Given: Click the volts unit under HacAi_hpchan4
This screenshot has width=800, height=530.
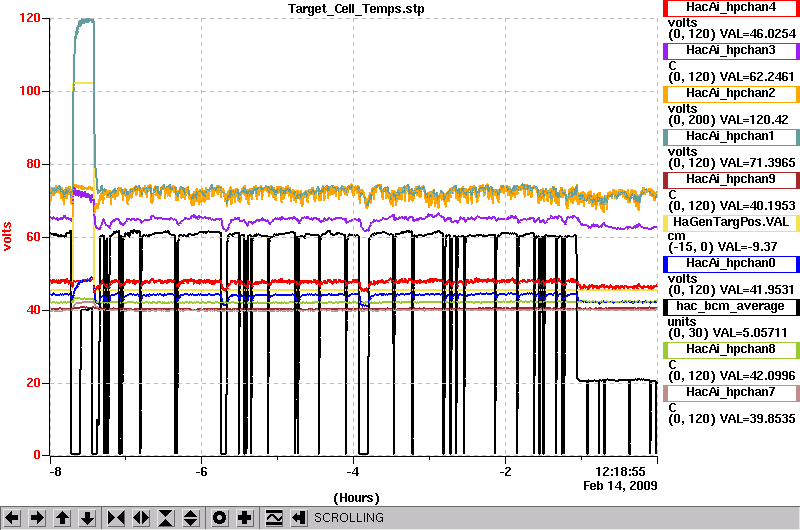Looking at the screenshot, I should pyautogui.click(x=683, y=23).
